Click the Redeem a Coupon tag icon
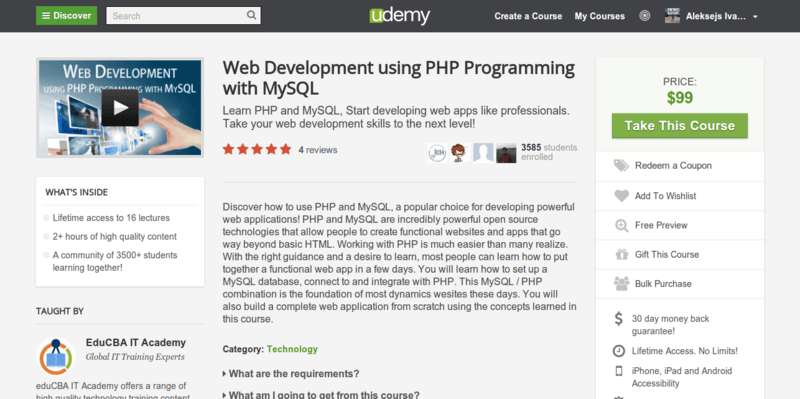800x399 pixels. tap(621, 165)
